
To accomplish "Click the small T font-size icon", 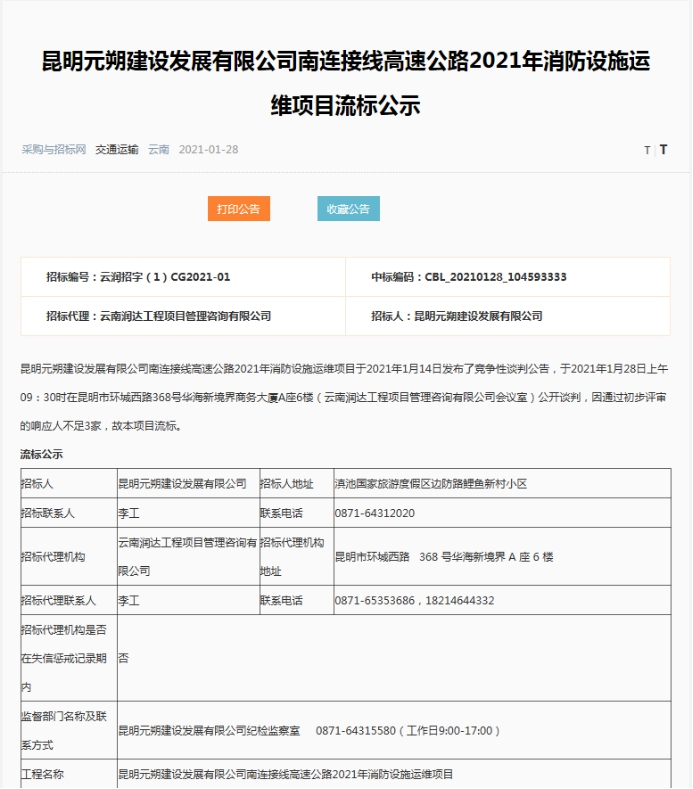I will (x=646, y=150).
